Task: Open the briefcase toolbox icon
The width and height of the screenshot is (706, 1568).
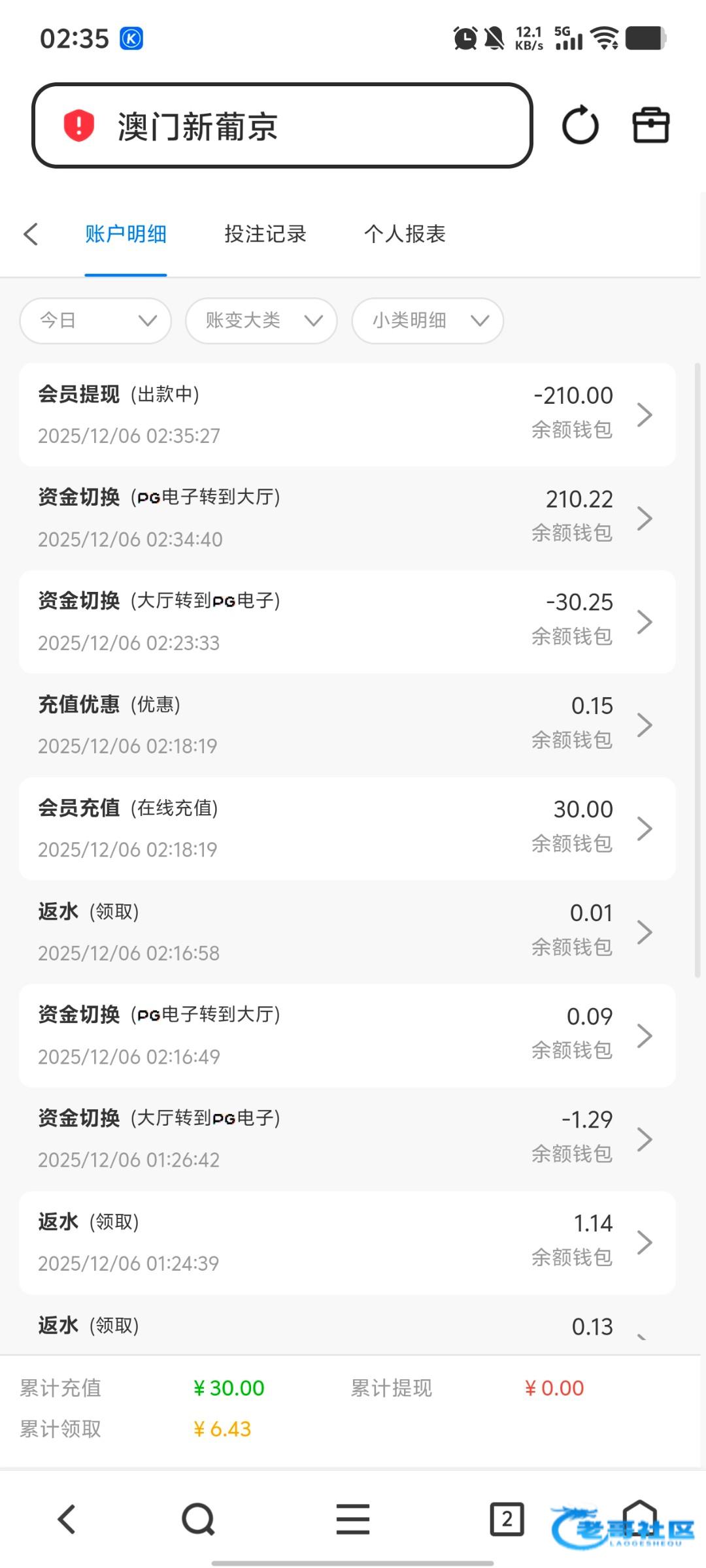Action: (650, 125)
